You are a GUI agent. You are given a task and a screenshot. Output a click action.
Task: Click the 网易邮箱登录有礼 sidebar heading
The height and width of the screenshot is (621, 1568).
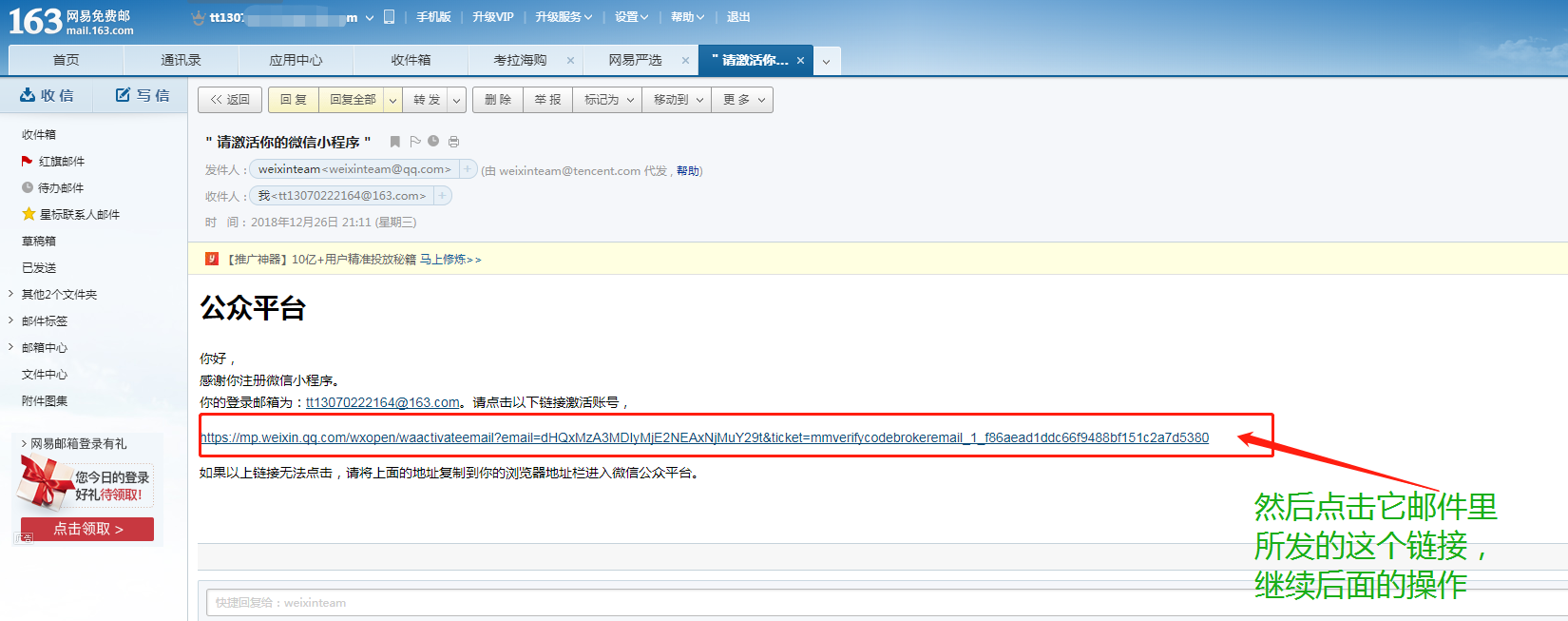78,443
